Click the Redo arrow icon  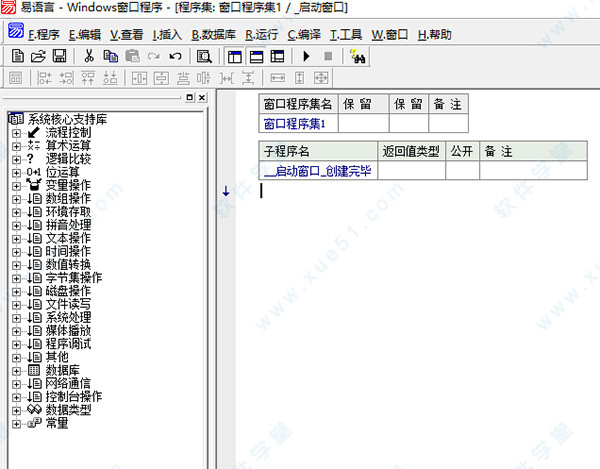(x=154, y=56)
